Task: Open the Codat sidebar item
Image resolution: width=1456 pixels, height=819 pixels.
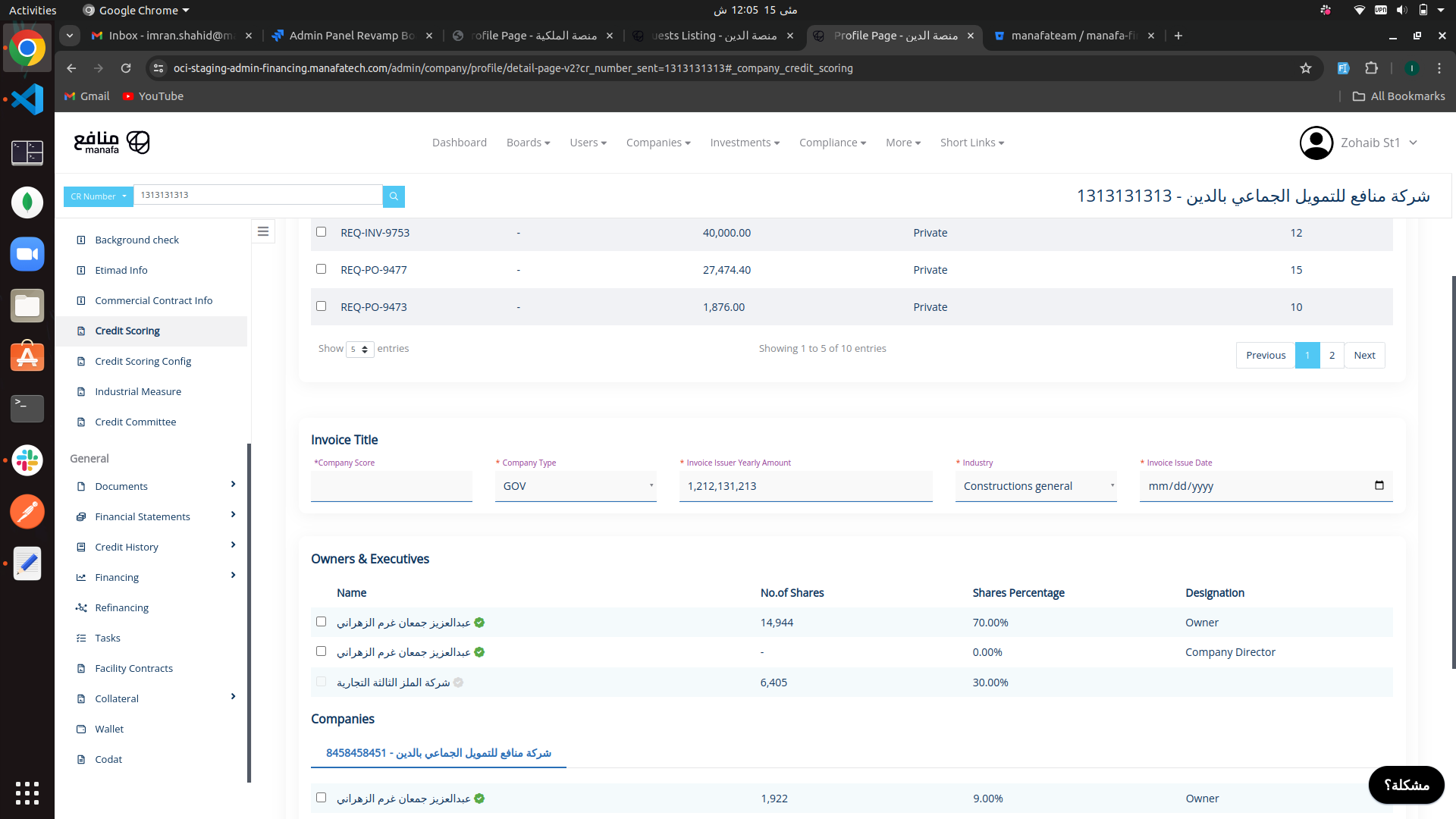Action: tap(108, 759)
